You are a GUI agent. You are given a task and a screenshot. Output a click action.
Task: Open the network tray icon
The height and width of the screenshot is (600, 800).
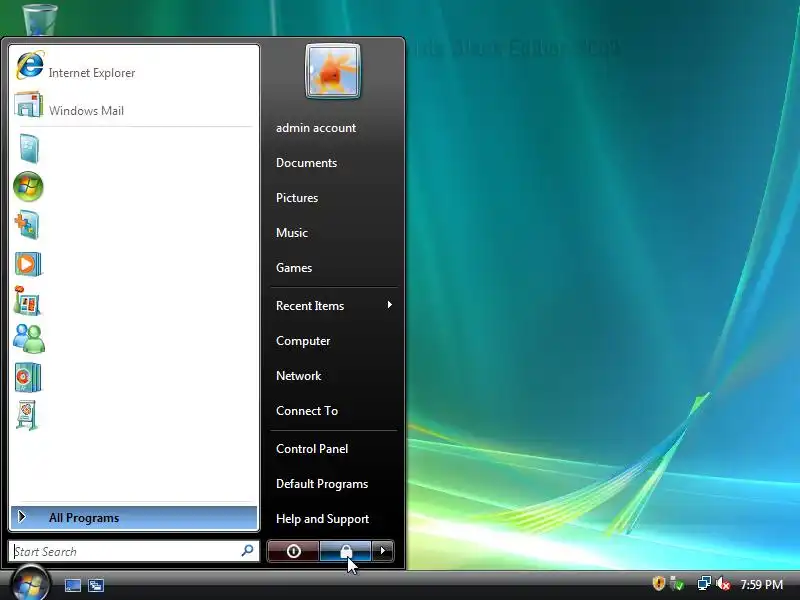pyautogui.click(x=704, y=583)
